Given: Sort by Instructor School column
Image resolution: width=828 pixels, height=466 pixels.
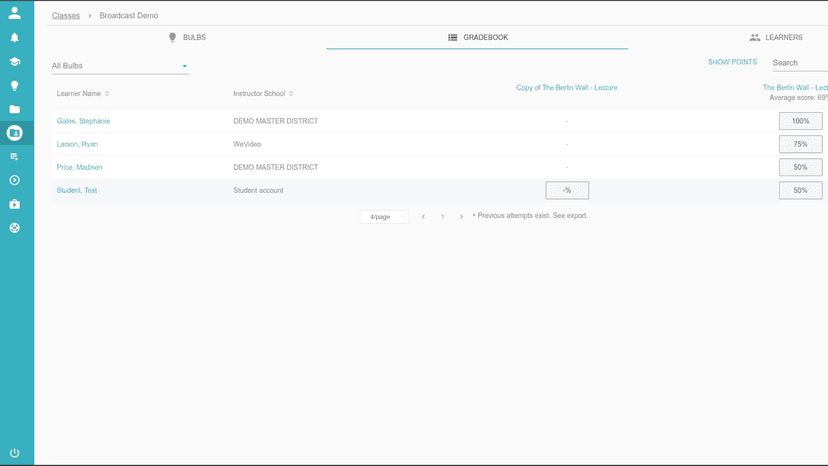Looking at the screenshot, I should pyautogui.click(x=264, y=94).
